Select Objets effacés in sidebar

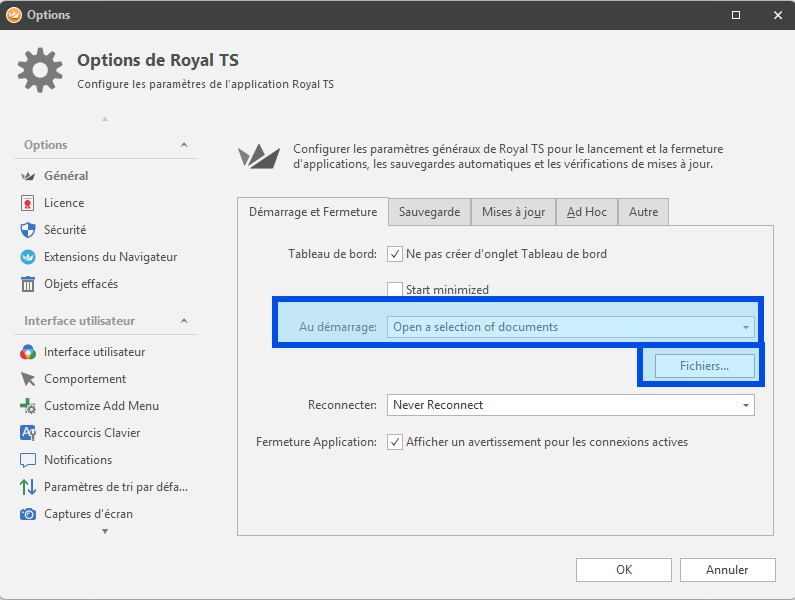point(81,284)
